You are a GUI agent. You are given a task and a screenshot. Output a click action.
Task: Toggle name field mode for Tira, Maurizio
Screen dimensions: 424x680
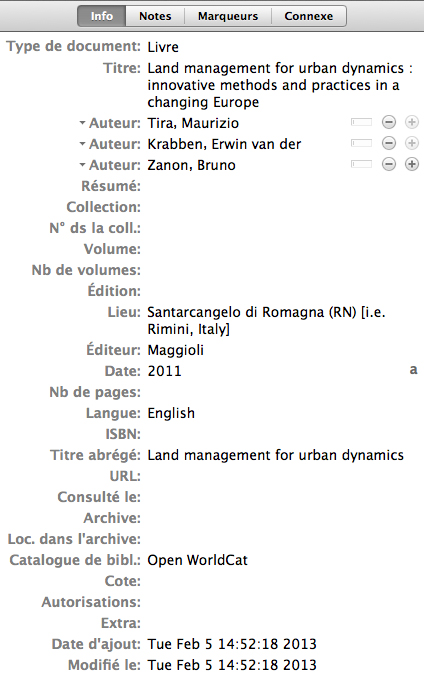click(x=362, y=122)
